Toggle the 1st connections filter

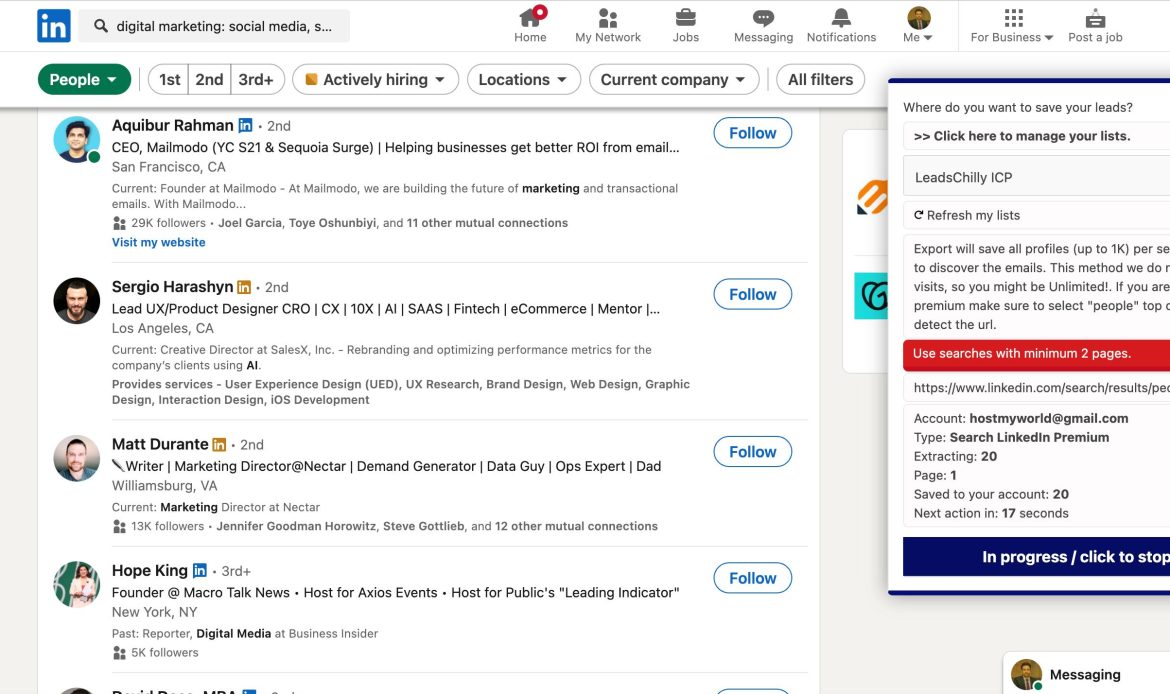coord(169,80)
